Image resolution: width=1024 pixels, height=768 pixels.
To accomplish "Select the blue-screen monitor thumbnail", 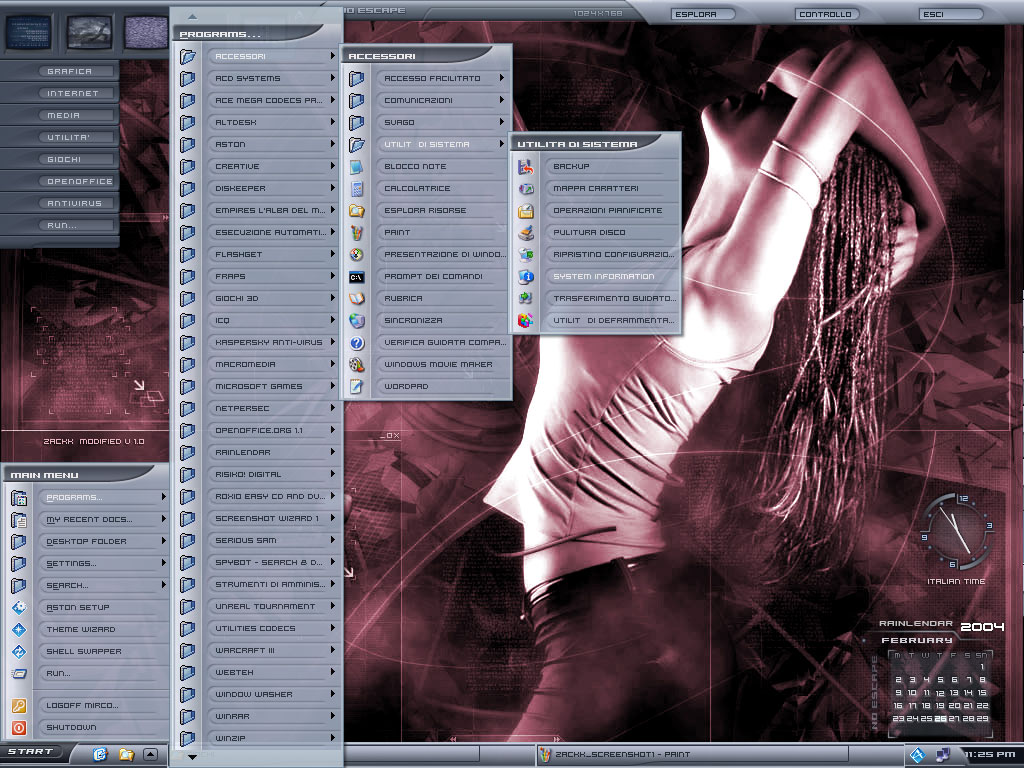I will (x=28, y=32).
